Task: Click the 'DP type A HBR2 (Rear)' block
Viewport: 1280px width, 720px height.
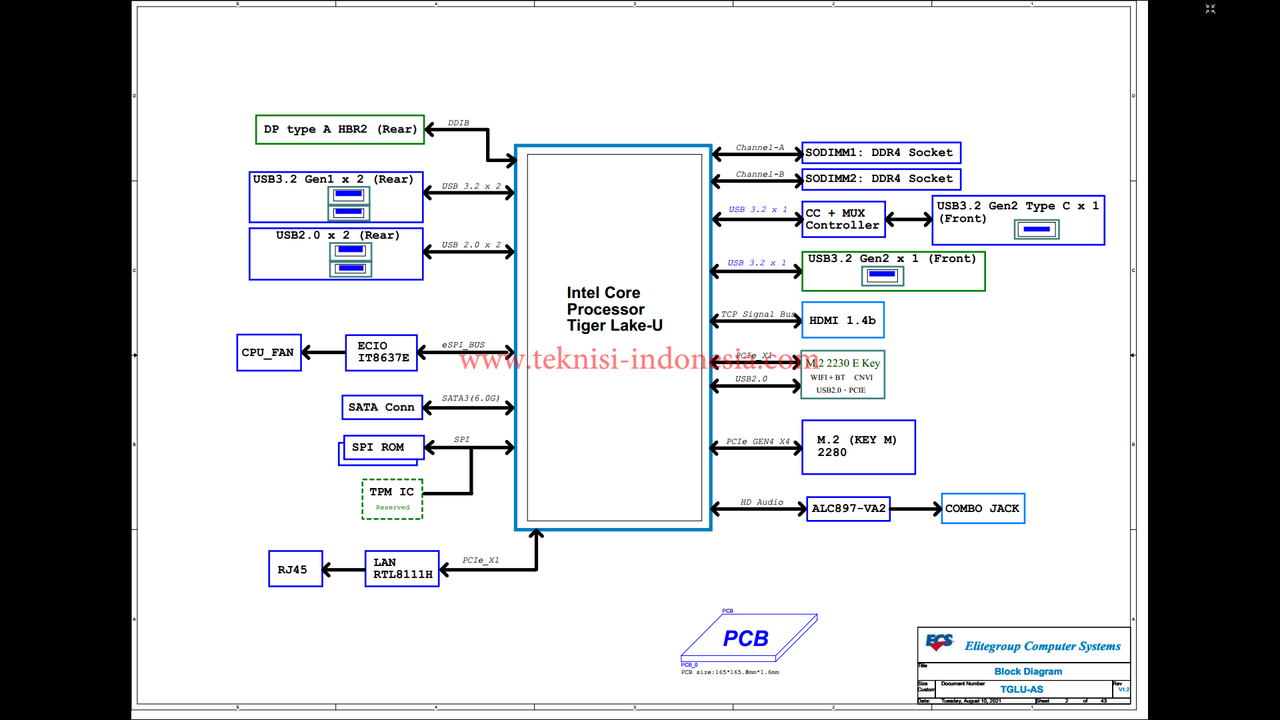Action: 340,129
